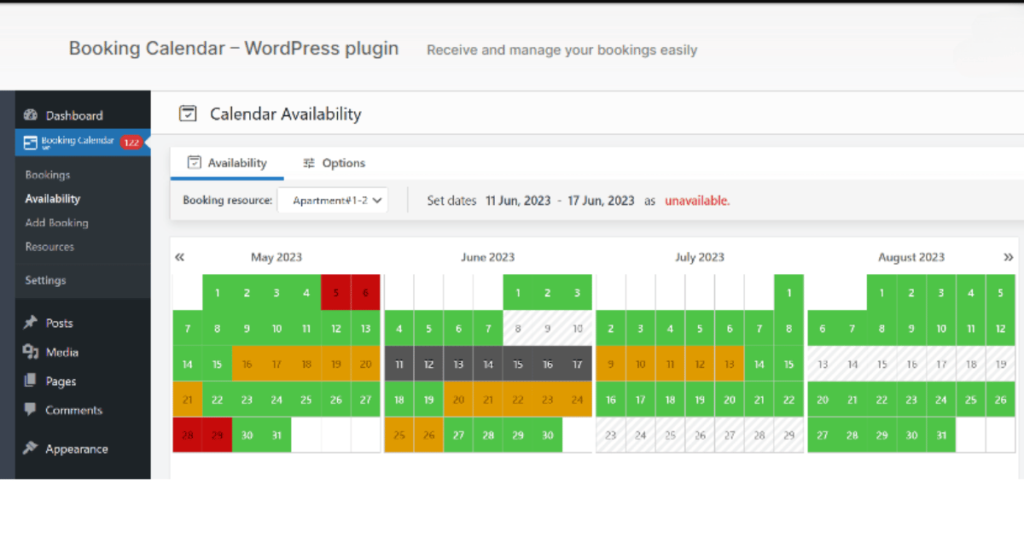The image size is (1024, 538).
Task: Open Add Booking submenu item
Action: (57, 223)
